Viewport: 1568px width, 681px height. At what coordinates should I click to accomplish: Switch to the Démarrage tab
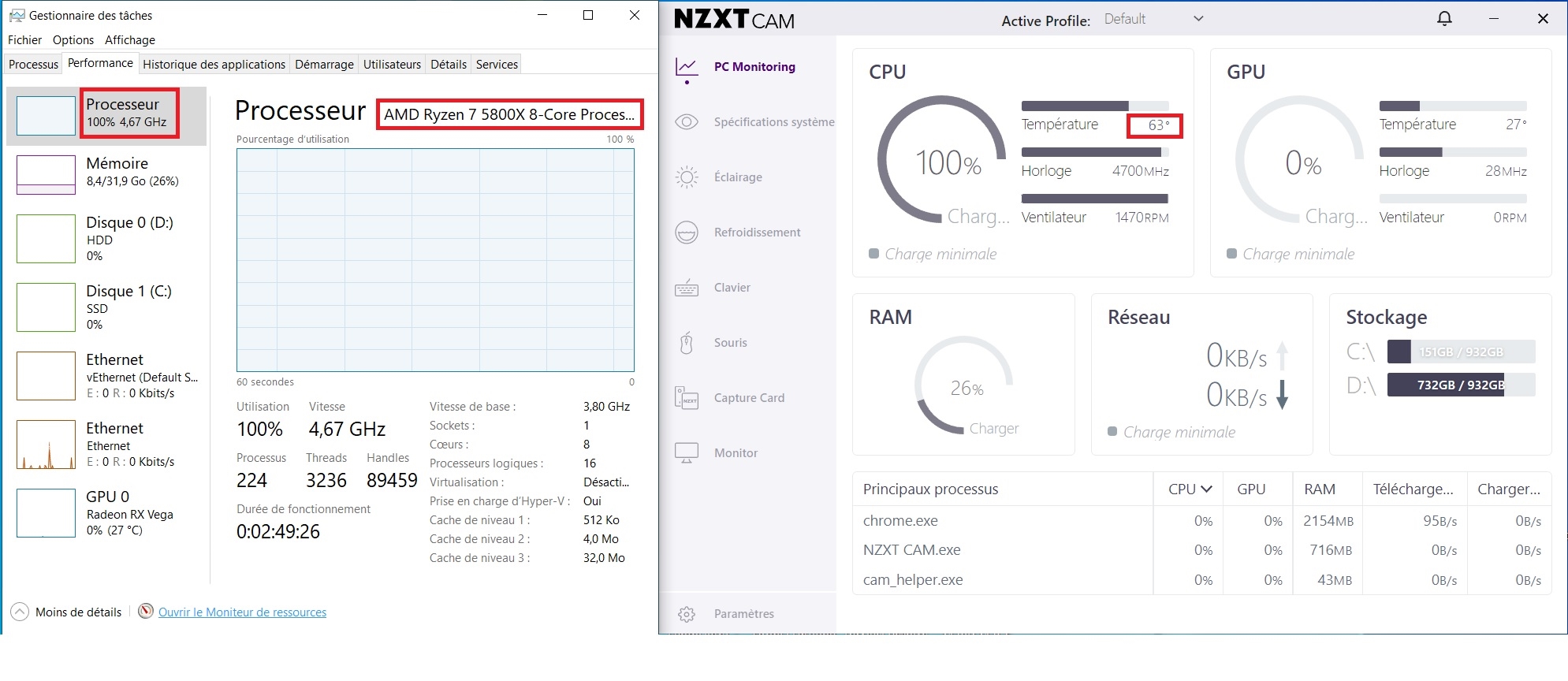tap(324, 65)
